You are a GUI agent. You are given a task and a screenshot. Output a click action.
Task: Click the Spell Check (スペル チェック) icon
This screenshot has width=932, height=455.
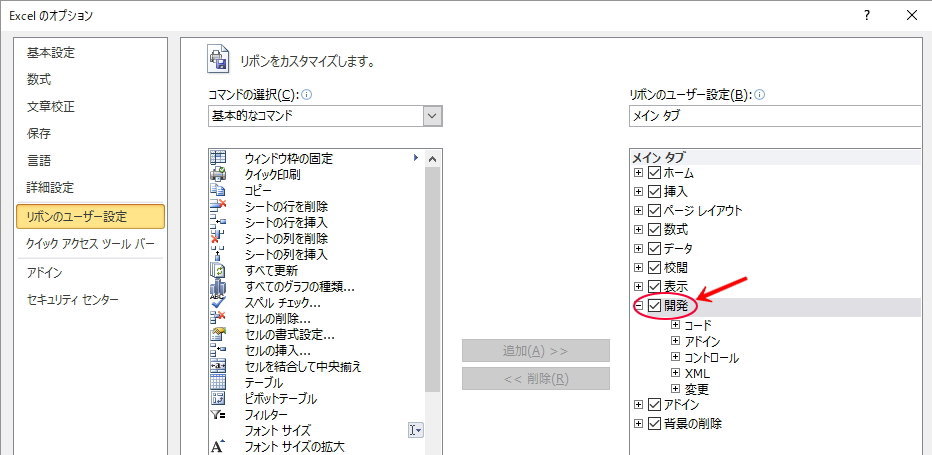click(x=218, y=302)
